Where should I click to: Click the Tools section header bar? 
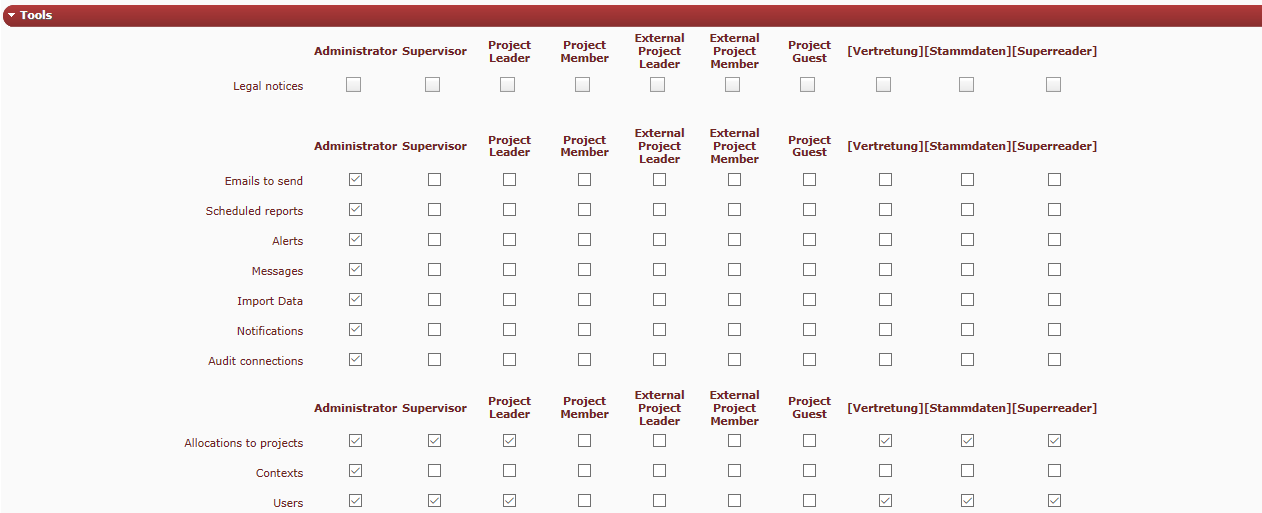pos(630,16)
